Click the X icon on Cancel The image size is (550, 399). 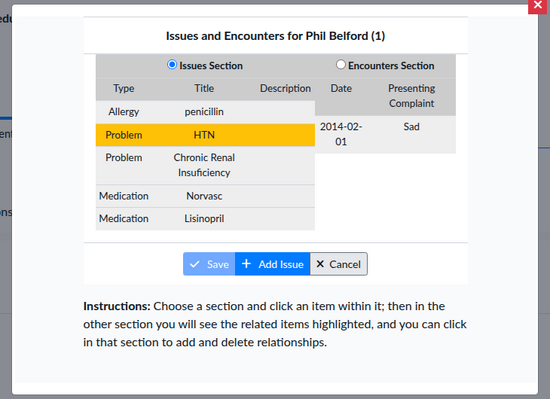[320, 264]
